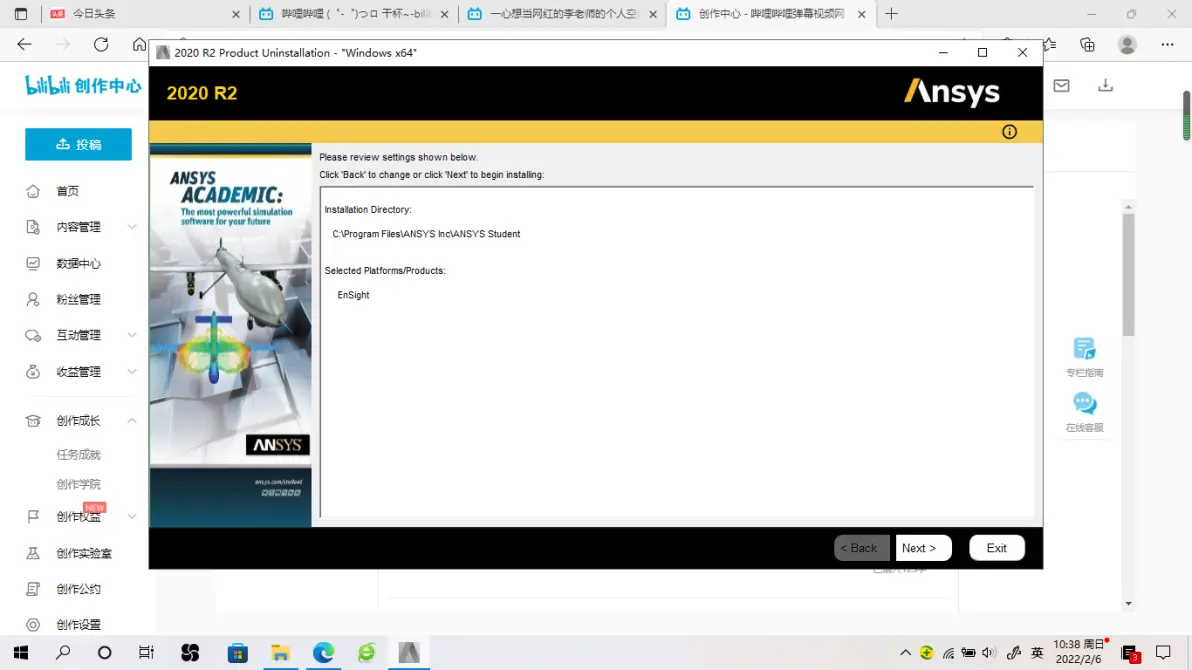Close the 今日头条 browser tab
1192x670 pixels.
coord(236,14)
